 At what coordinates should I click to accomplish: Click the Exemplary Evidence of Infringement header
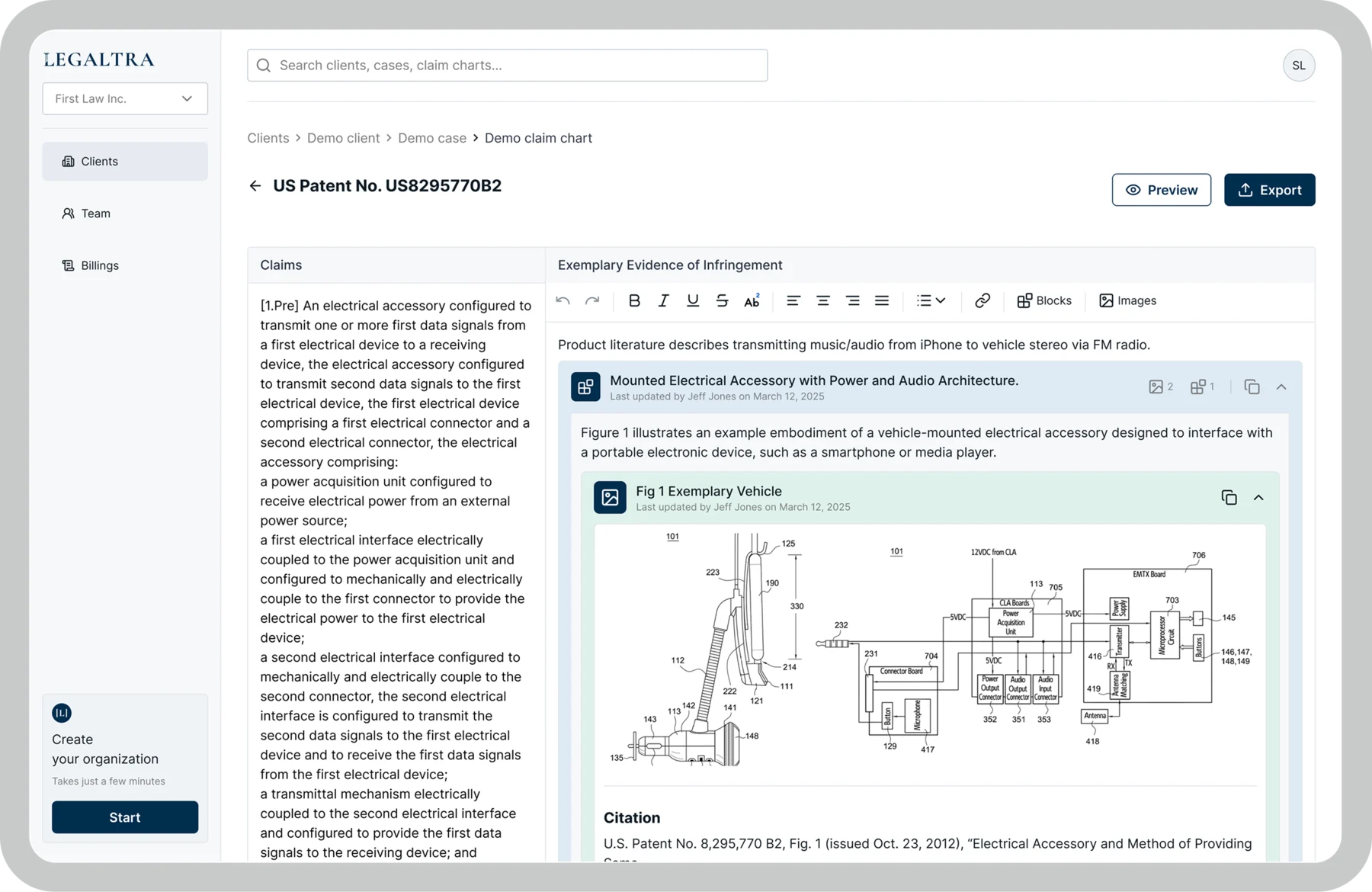click(670, 265)
